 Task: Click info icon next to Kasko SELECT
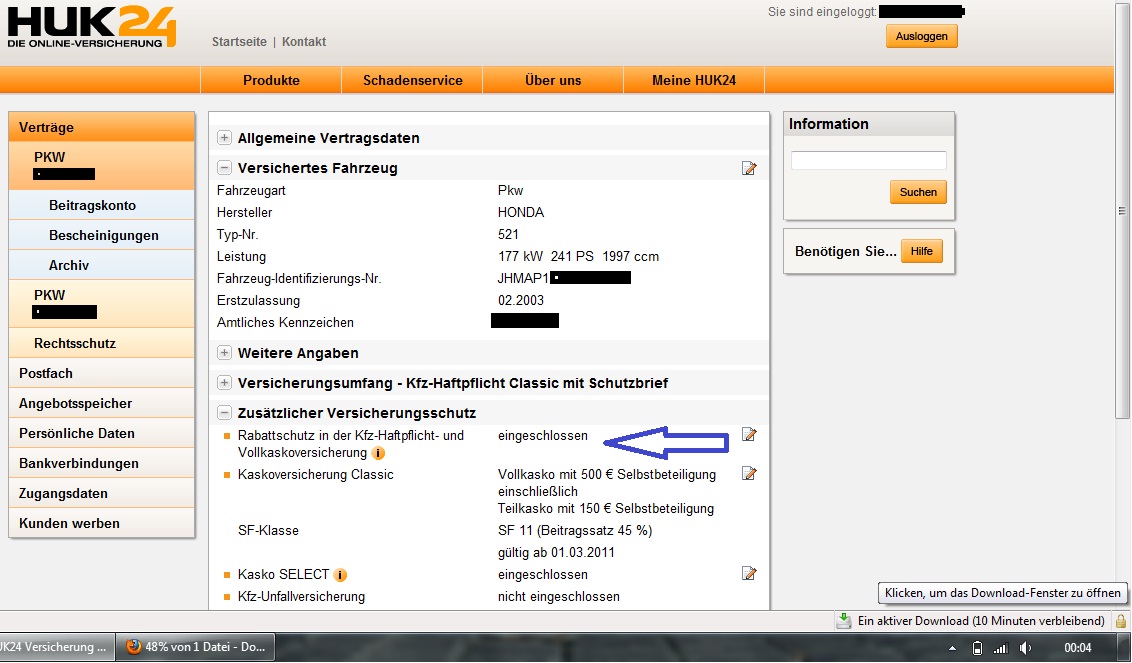point(341,575)
